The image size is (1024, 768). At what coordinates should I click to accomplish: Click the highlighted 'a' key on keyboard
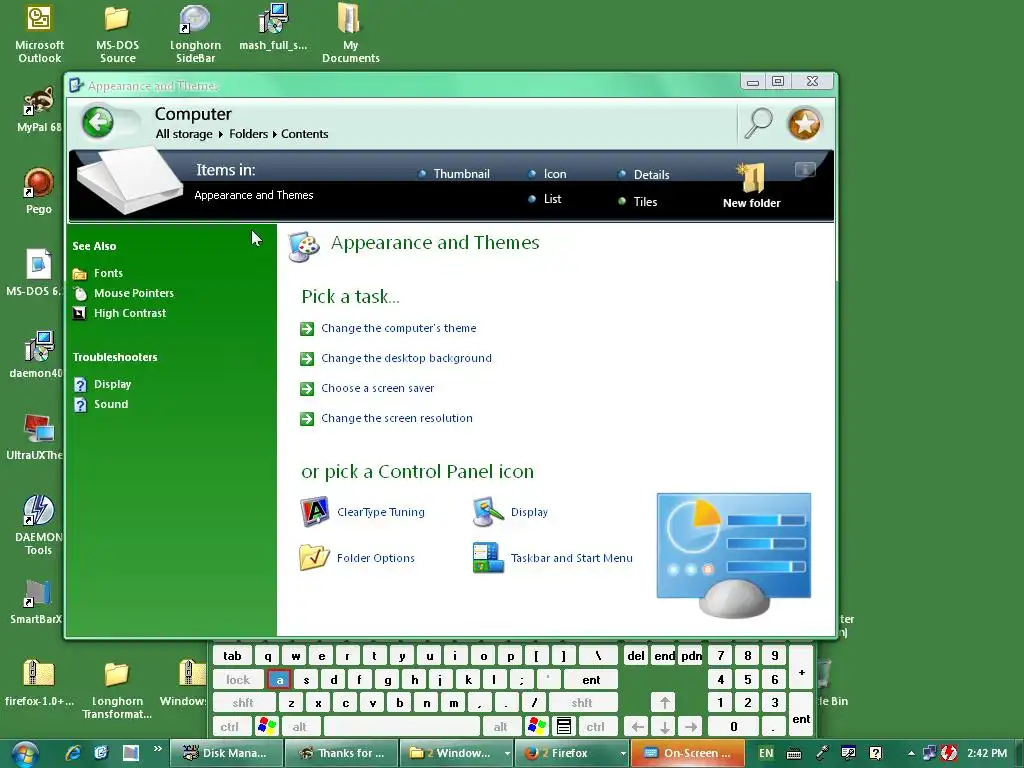[x=280, y=680]
